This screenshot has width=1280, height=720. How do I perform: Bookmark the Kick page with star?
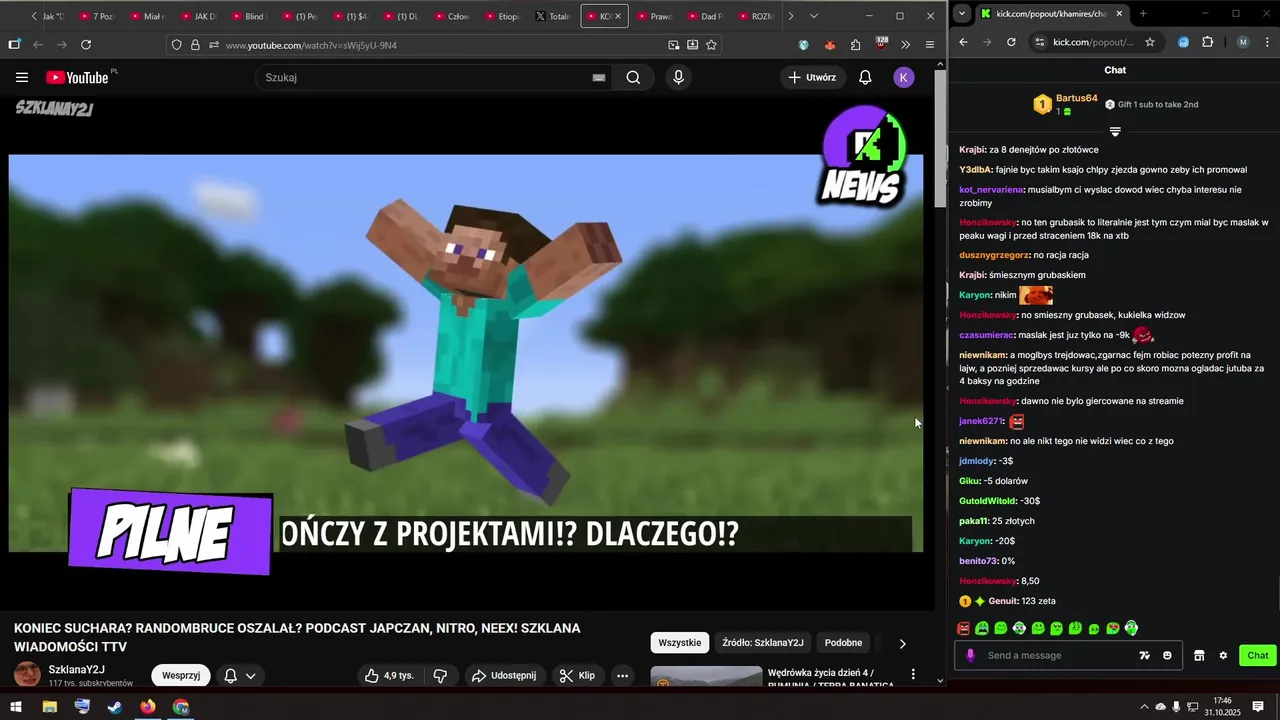[1150, 42]
